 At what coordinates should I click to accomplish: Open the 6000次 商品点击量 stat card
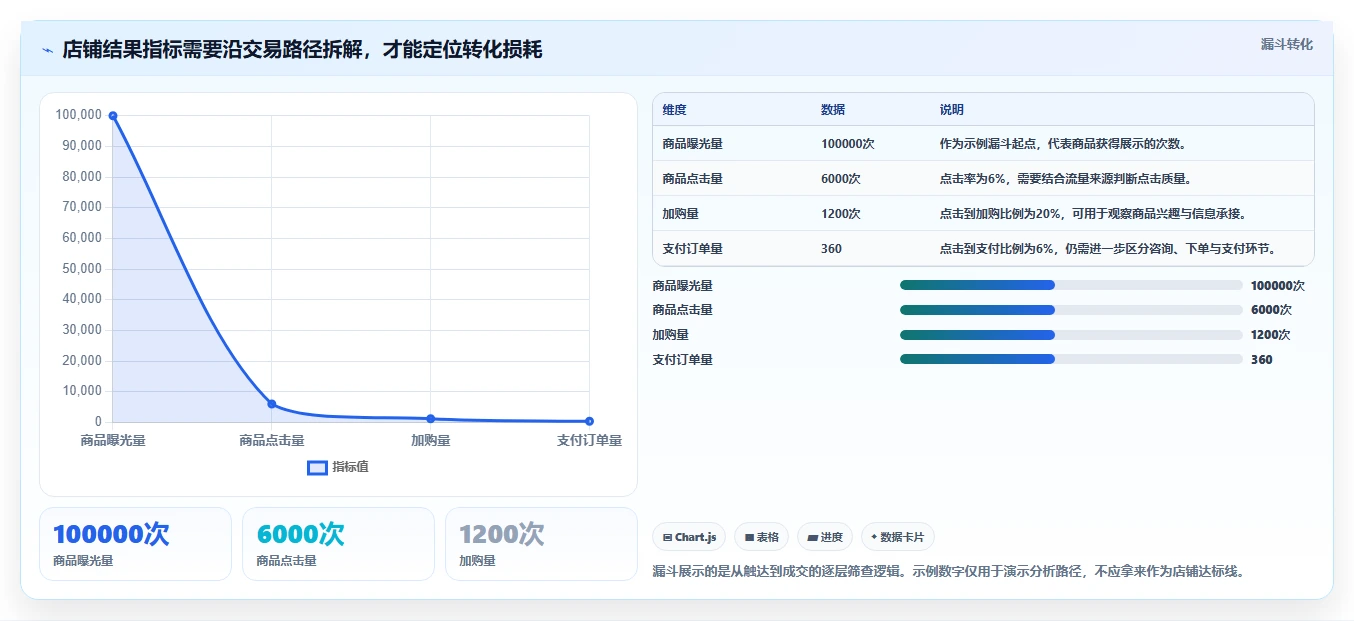(338, 544)
